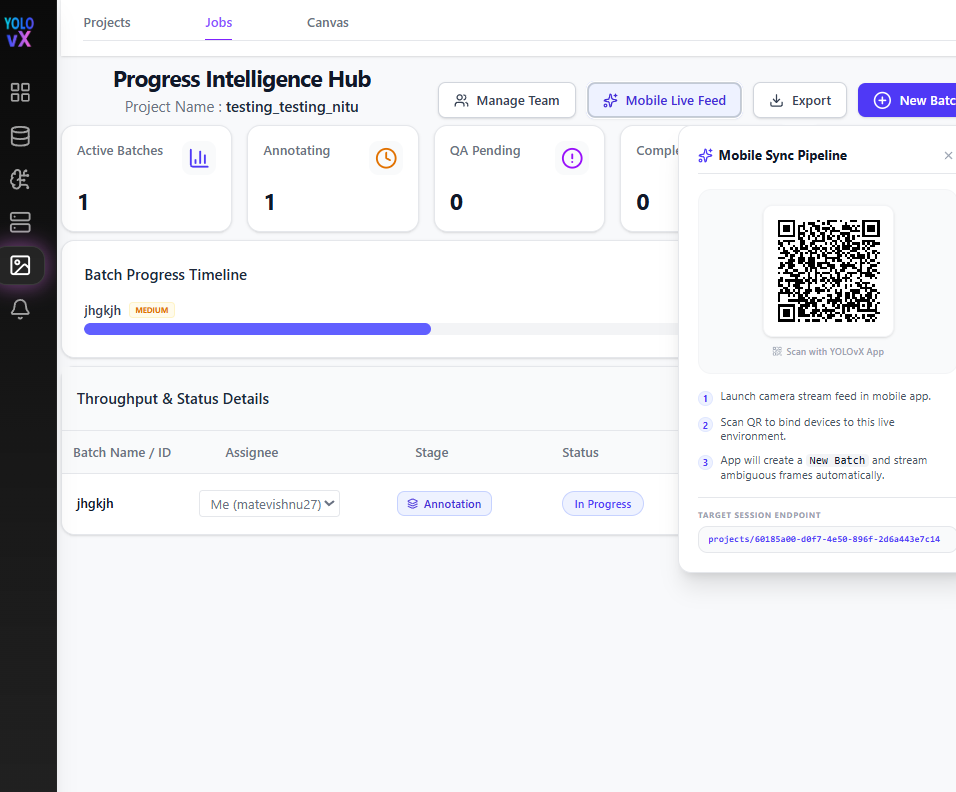Click the Batch Name / ID column header
The image size is (956, 792).
122,452
